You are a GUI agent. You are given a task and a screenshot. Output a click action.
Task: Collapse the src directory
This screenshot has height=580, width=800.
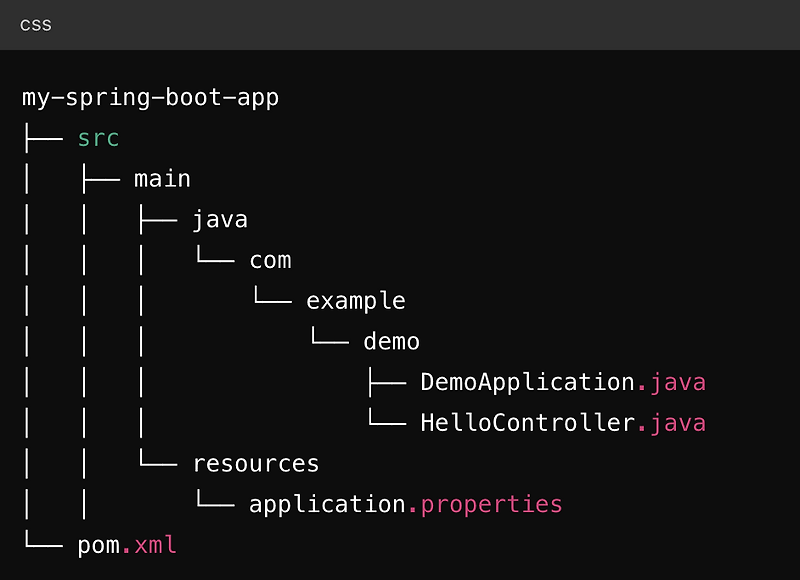coord(97,138)
